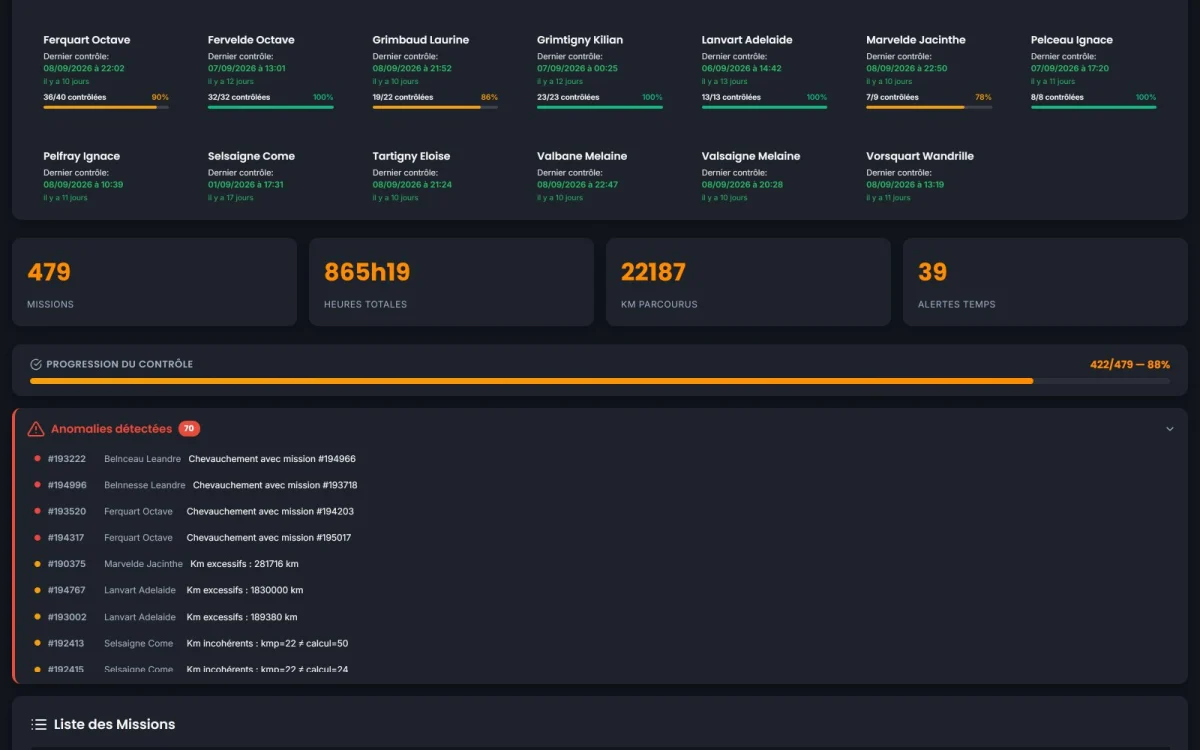Click the Valsaigne Melaine card name

751,156
